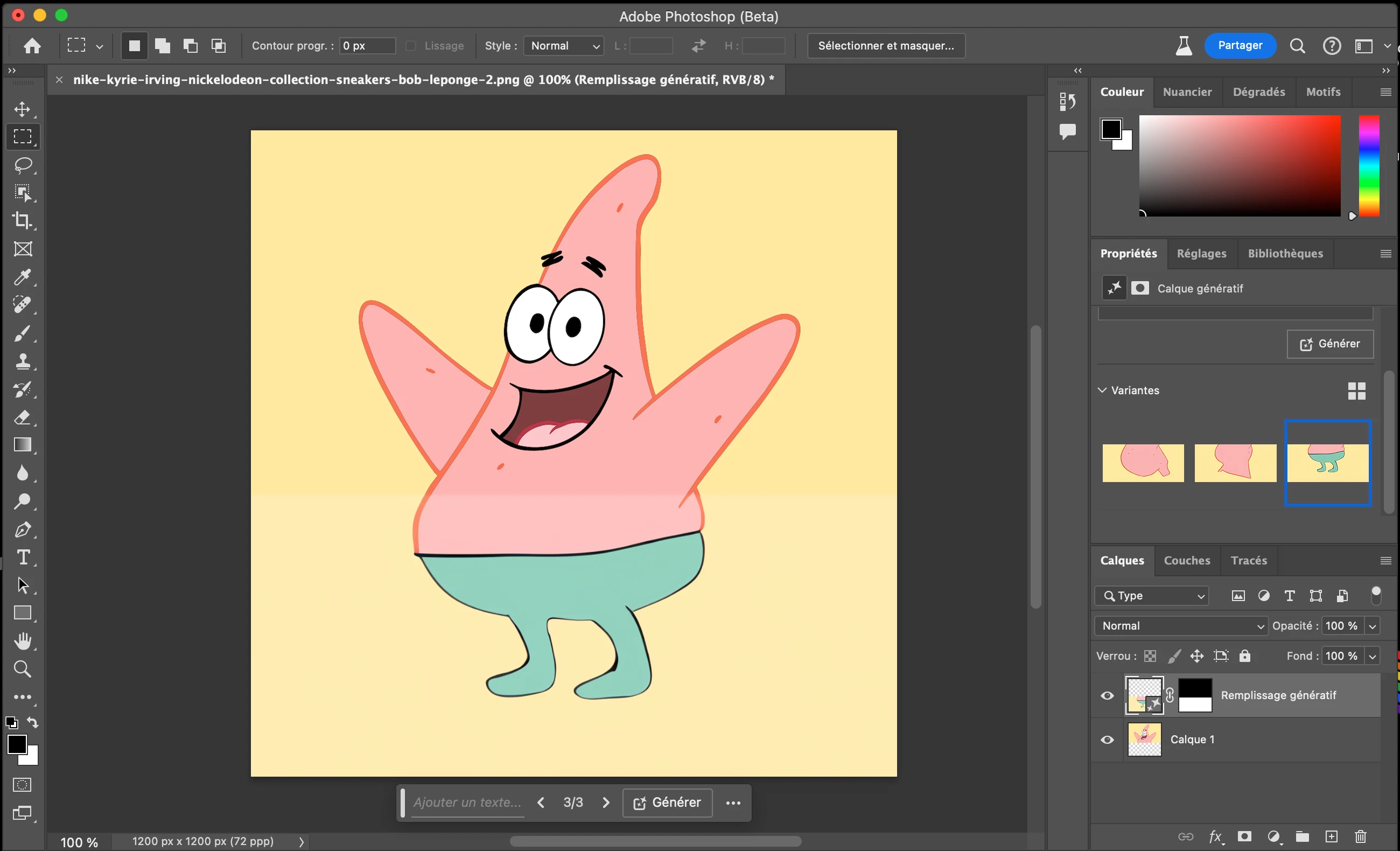1400x851 pixels.
Task: Select the Crop tool
Action: (23, 221)
